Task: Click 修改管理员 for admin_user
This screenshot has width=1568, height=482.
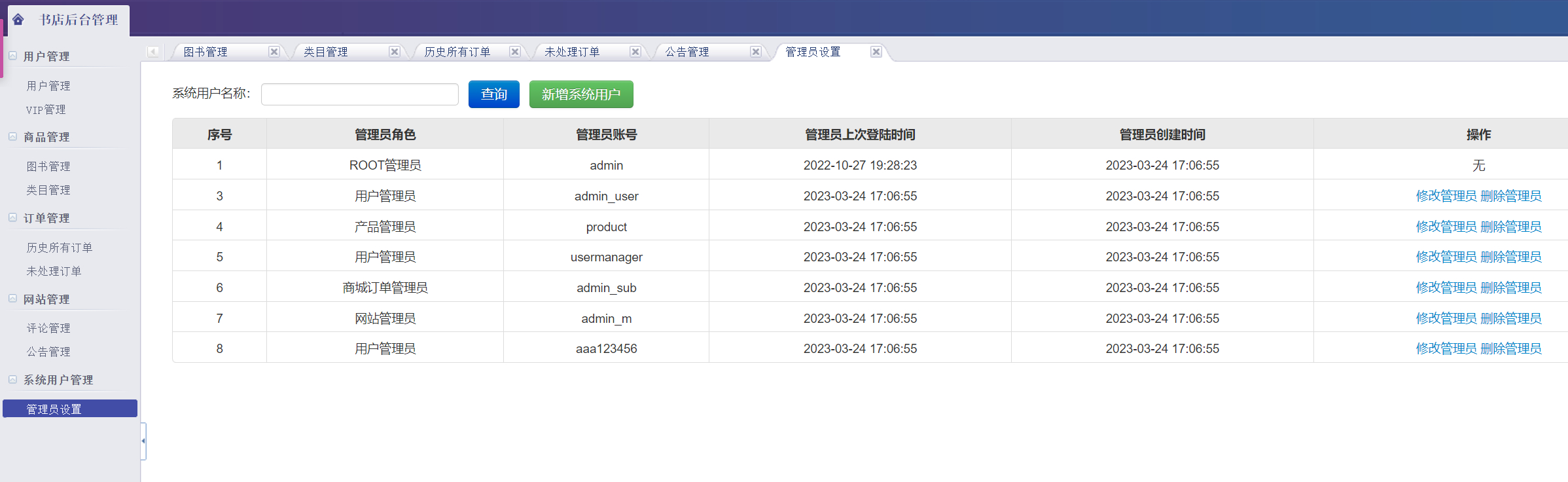Action: [x=1446, y=196]
